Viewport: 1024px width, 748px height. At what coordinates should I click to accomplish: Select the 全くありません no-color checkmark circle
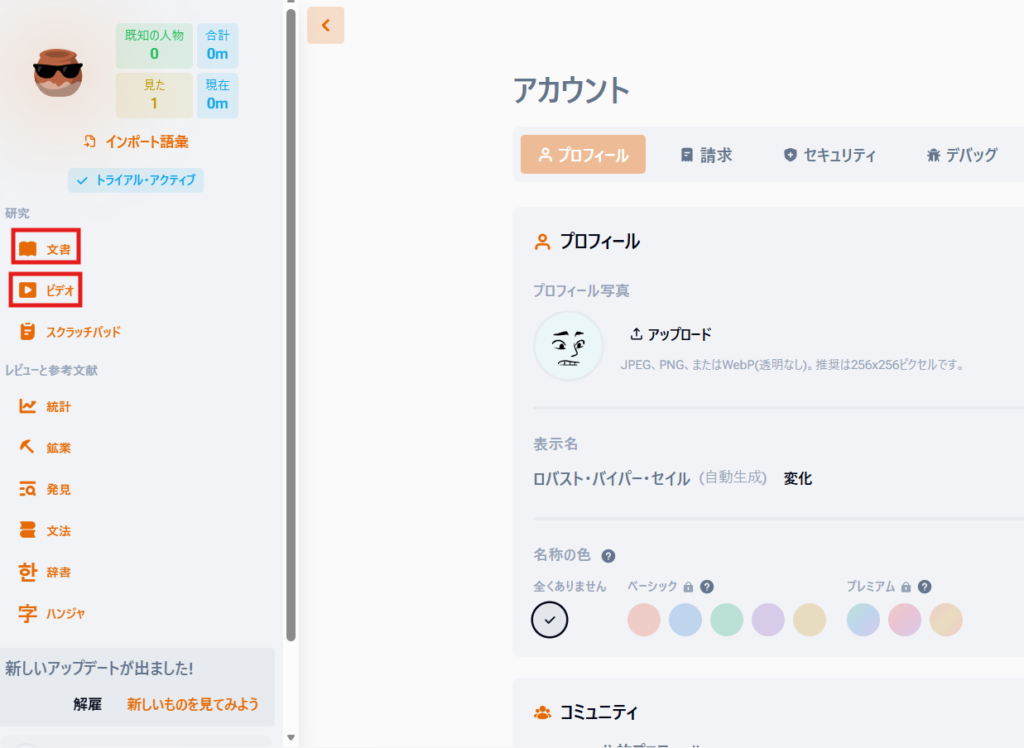(550, 620)
